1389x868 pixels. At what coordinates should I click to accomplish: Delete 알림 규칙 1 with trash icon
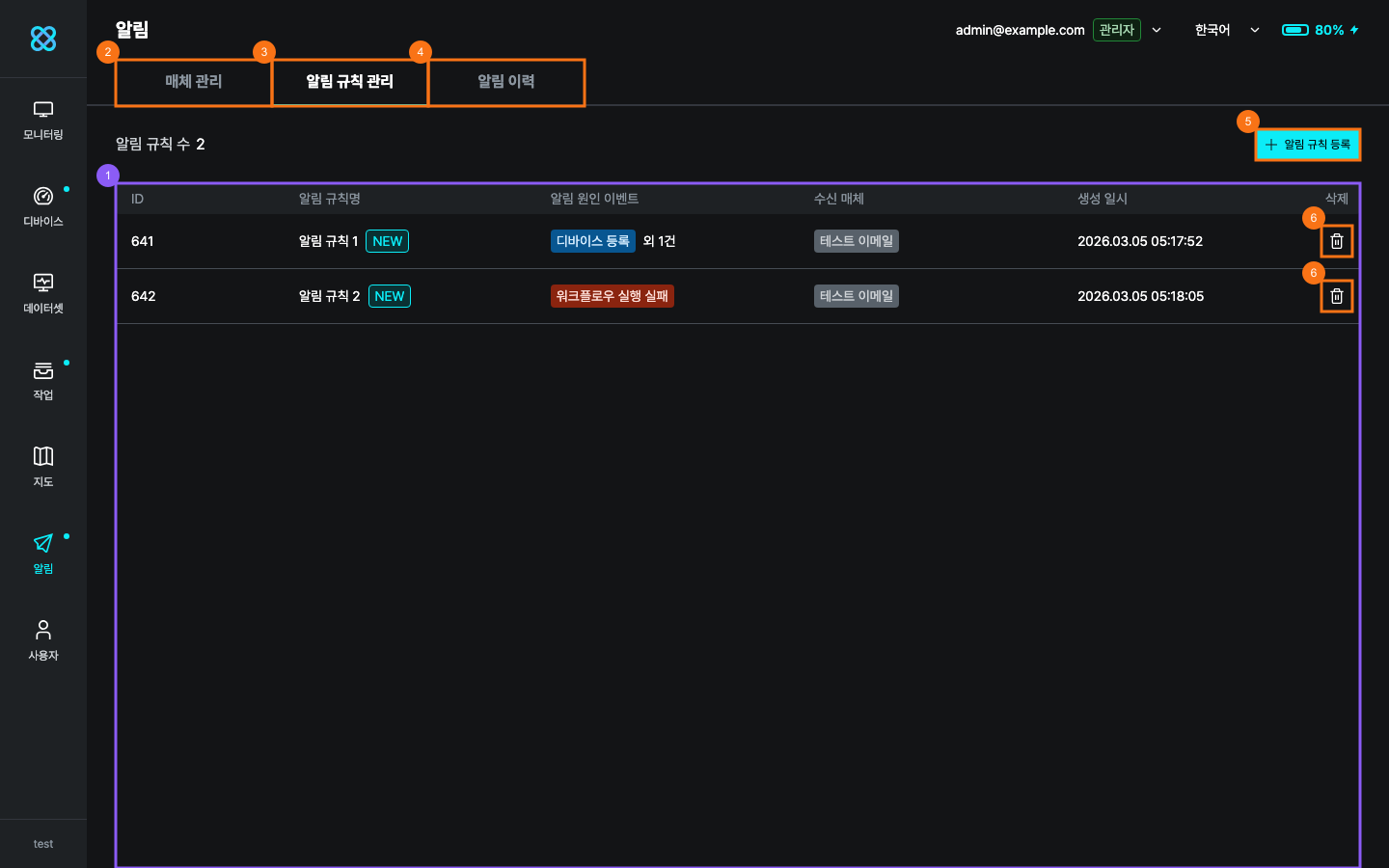[1336, 241]
